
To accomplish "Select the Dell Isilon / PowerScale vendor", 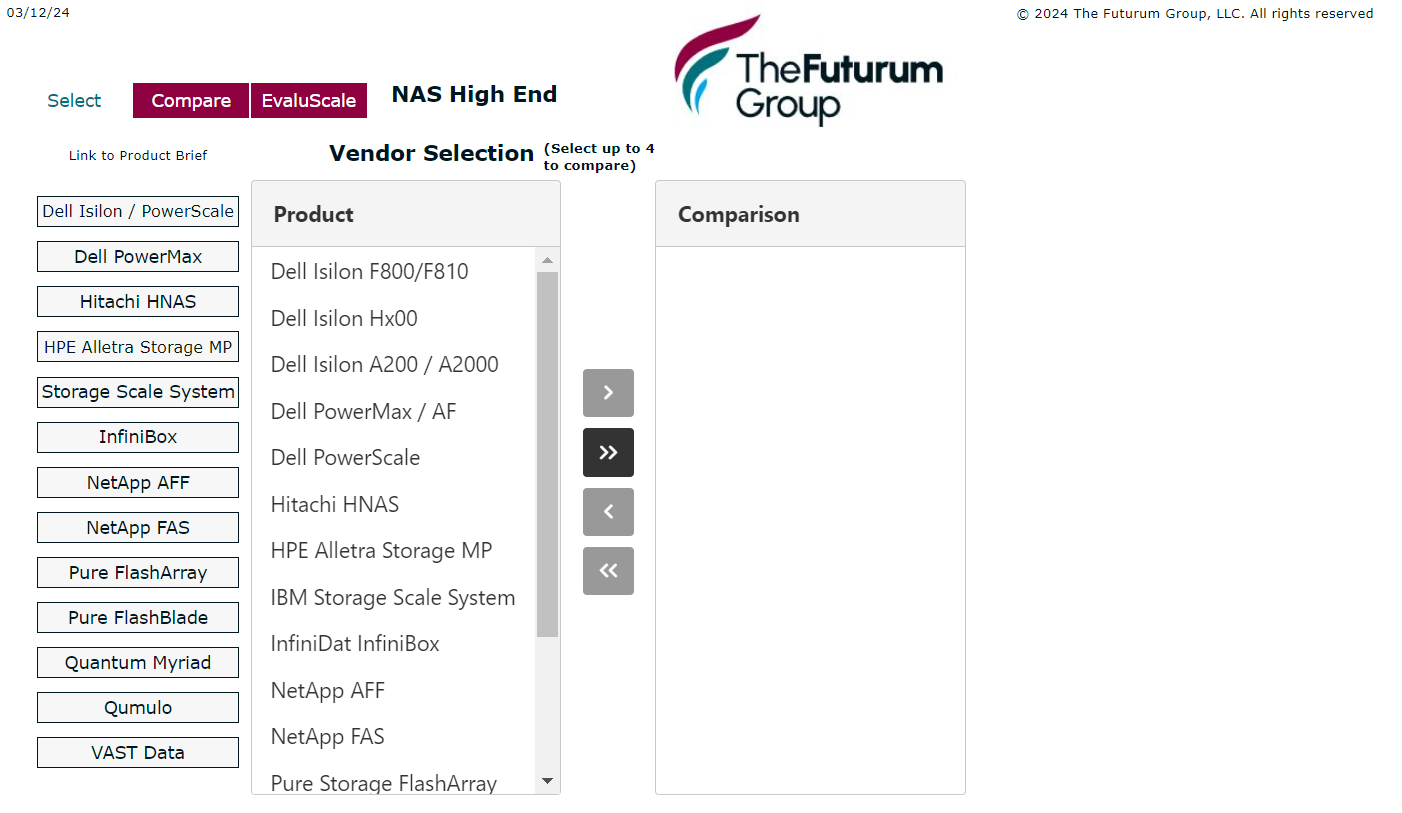I will point(137,211).
